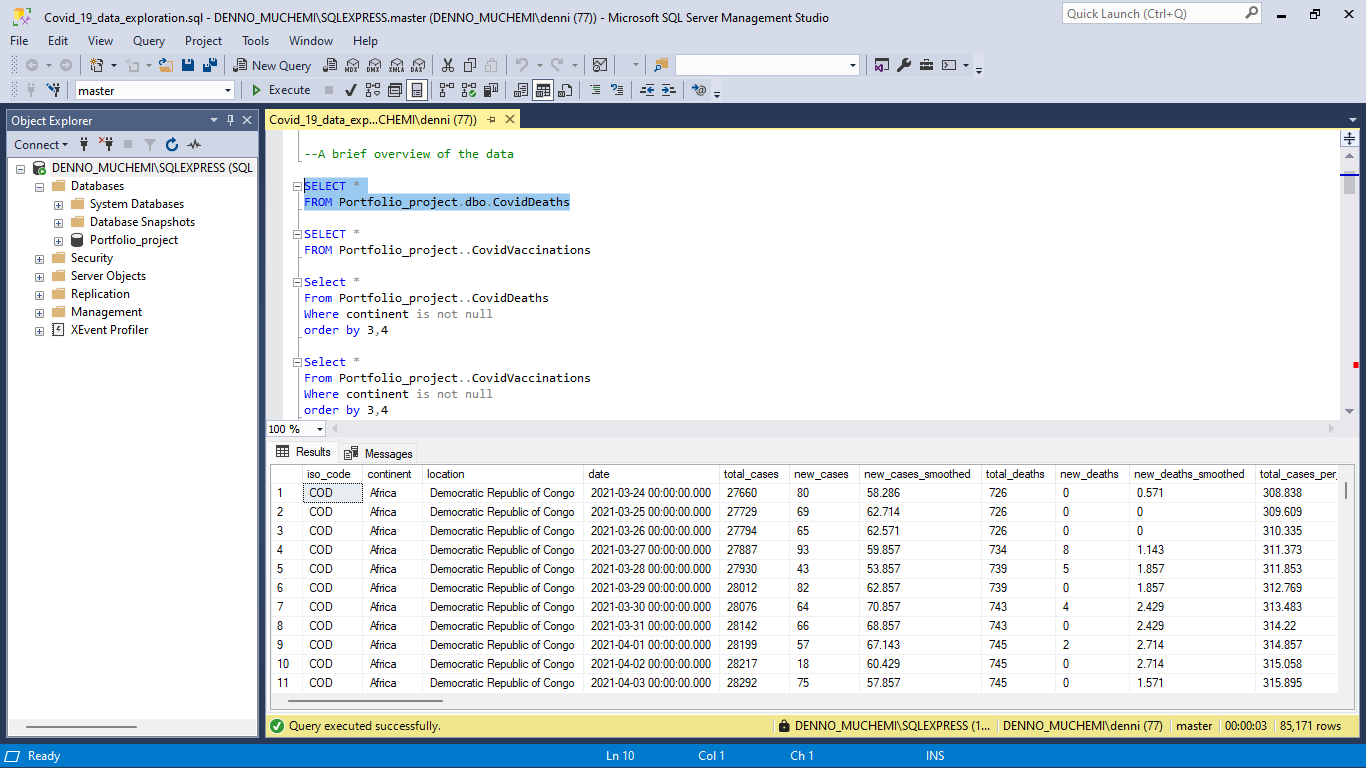Expand the System Databases node
Image resolution: width=1366 pixels, height=768 pixels.
(58, 204)
